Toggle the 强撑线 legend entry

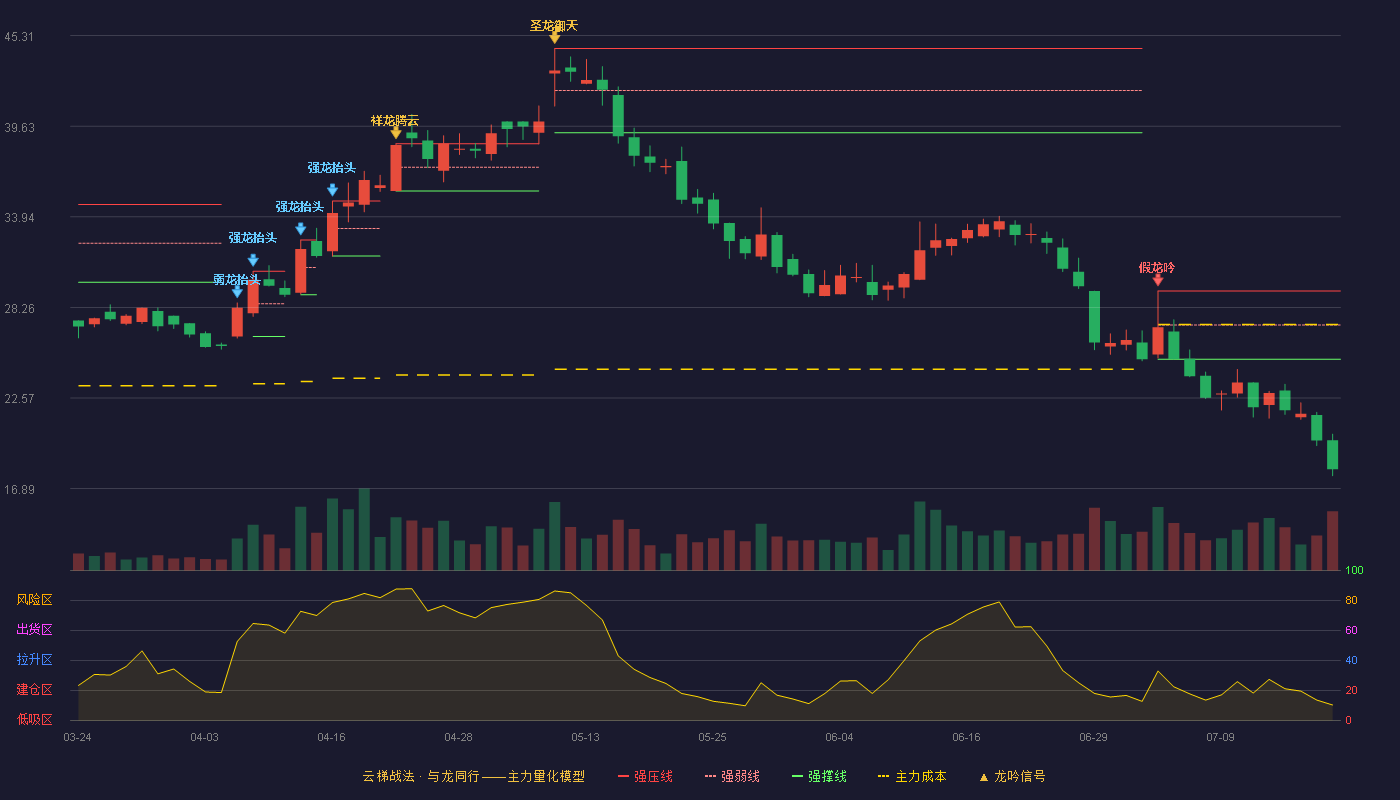[819, 776]
